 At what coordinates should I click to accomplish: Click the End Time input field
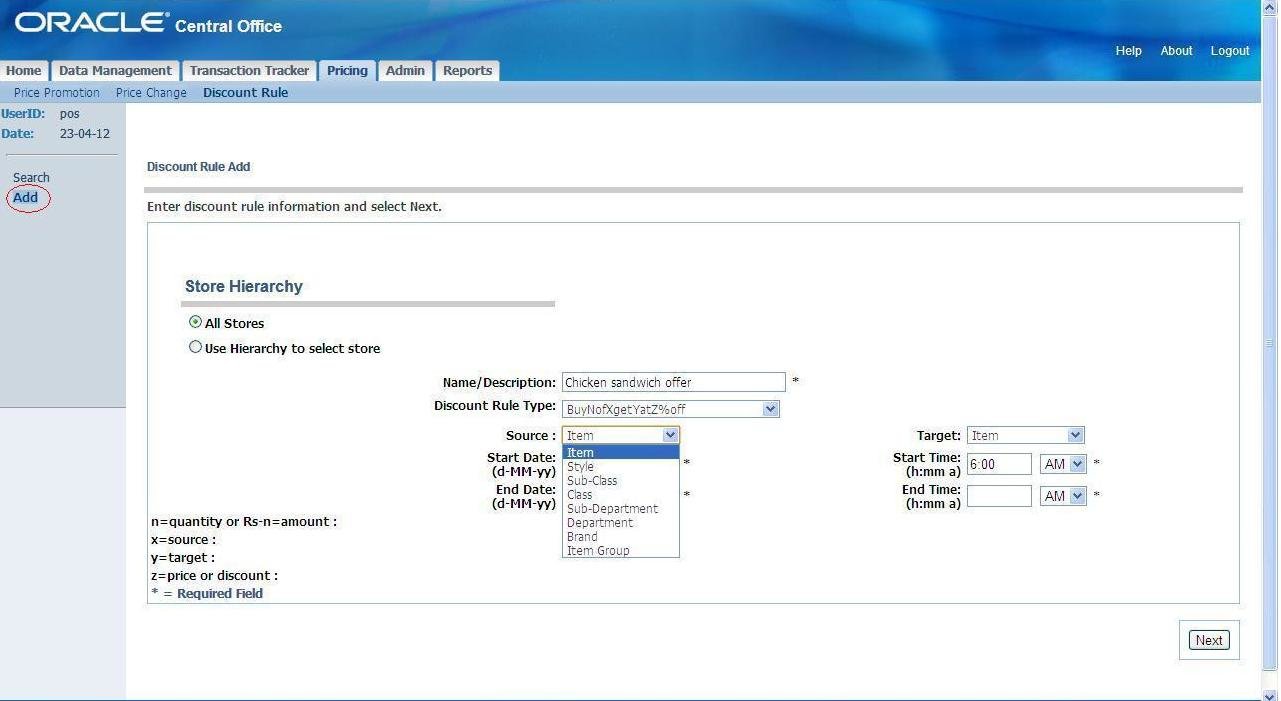(998, 496)
